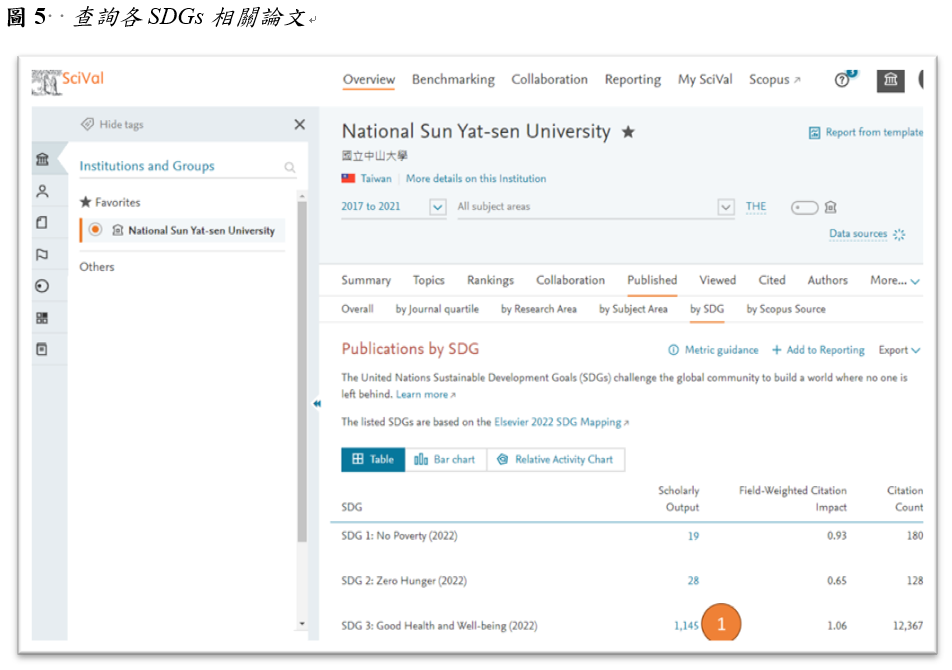Switch to the Authors tab
Image resolution: width=952 pixels, height=670 pixels.
pos(827,280)
